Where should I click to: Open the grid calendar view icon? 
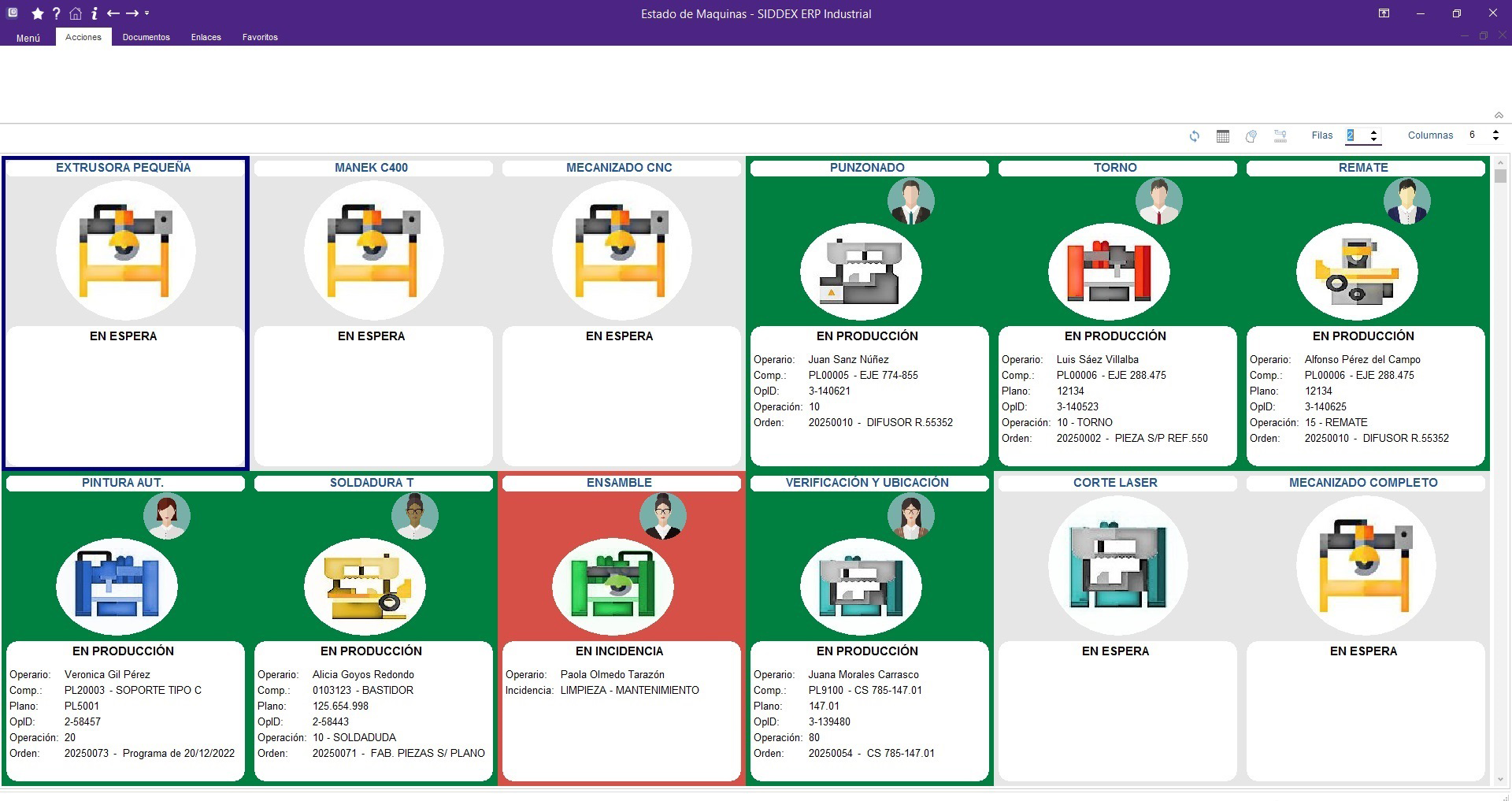(x=1222, y=136)
